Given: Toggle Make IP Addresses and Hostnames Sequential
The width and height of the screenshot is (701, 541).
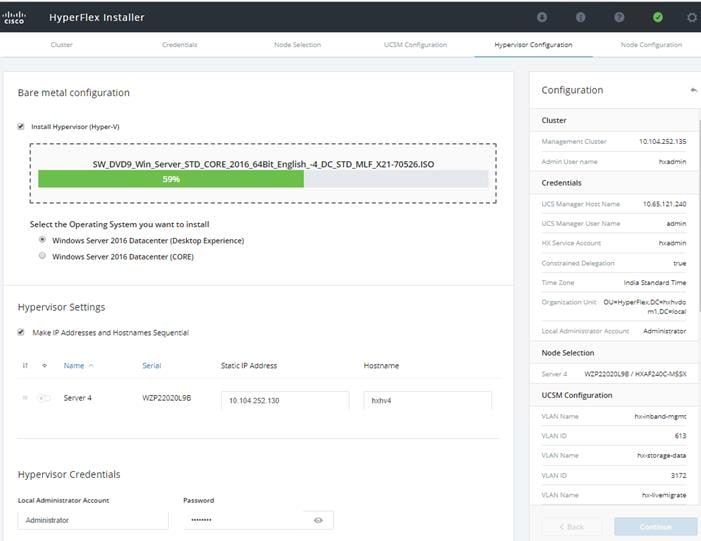Looking at the screenshot, I should 21,332.
